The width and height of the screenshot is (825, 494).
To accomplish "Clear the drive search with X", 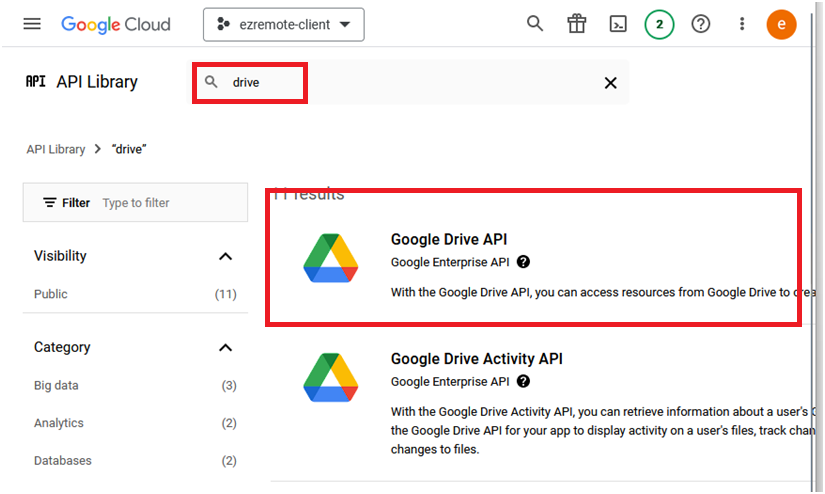I will (610, 83).
